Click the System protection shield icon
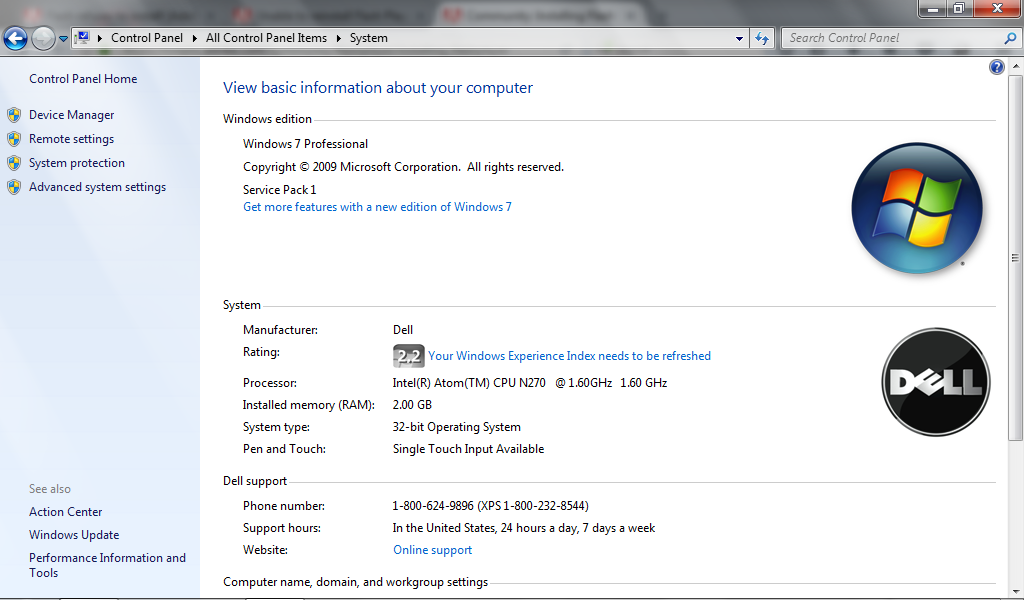 click(14, 163)
